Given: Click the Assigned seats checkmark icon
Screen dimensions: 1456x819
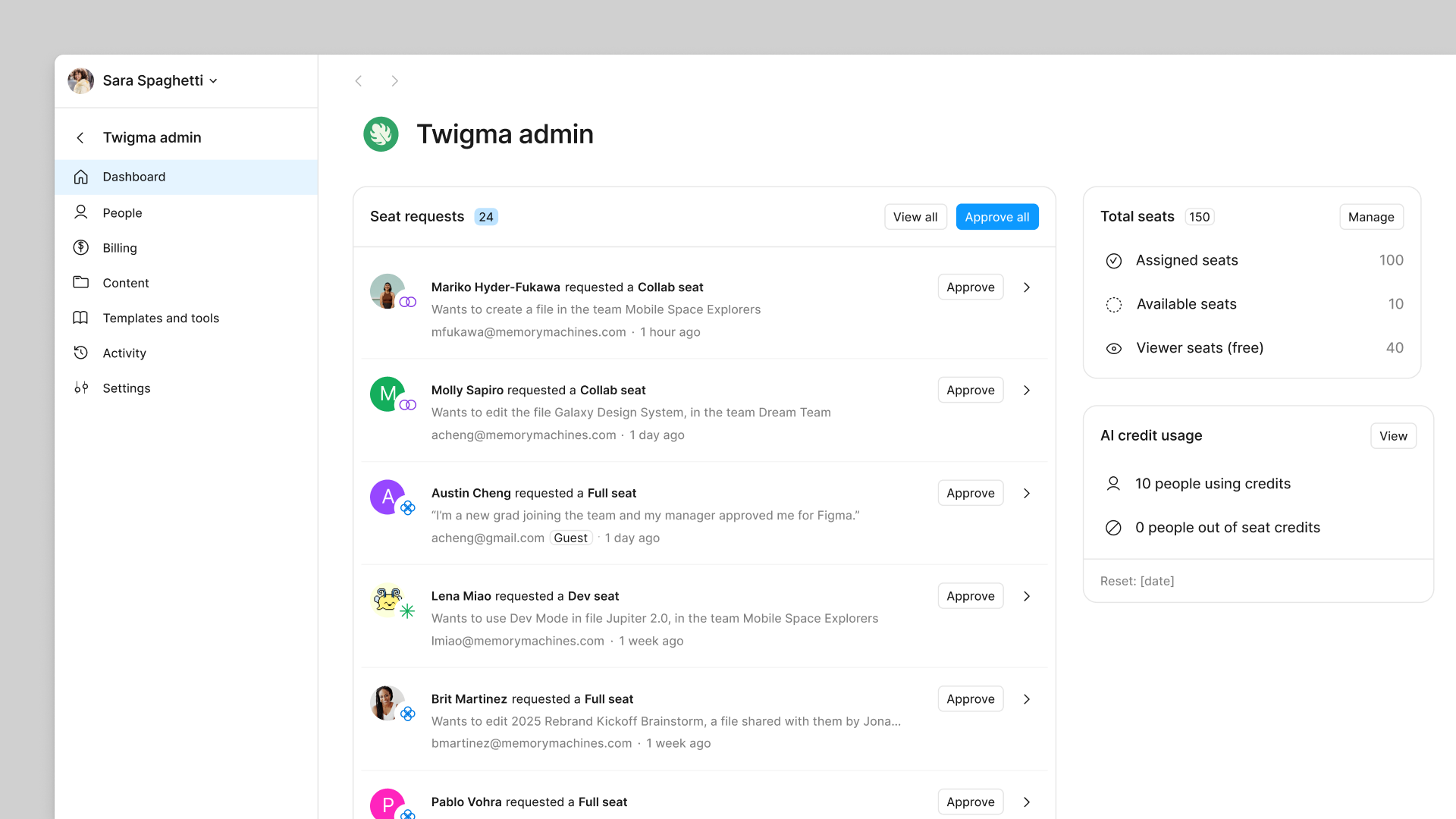Looking at the screenshot, I should [x=1114, y=261].
